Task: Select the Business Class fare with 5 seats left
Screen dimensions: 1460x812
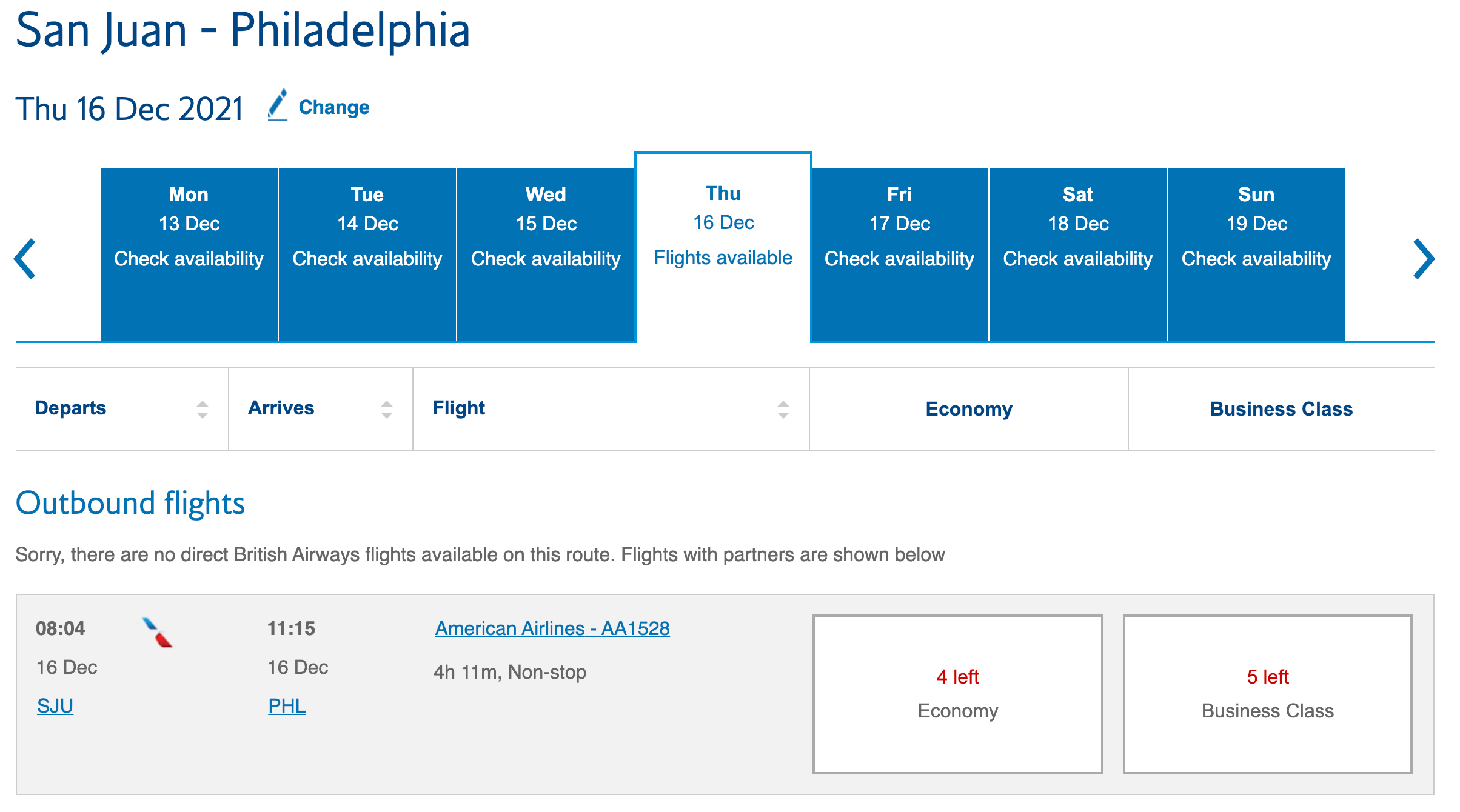Action: [x=1269, y=691]
